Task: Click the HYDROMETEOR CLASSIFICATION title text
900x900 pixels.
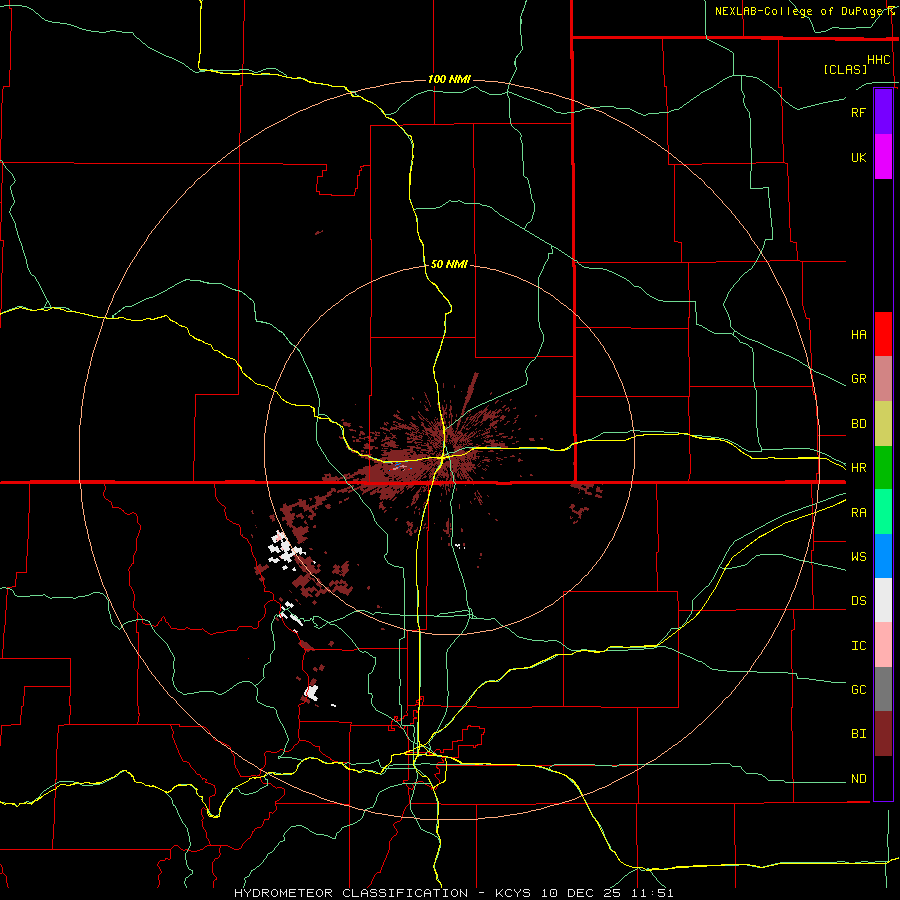Action: point(351,893)
